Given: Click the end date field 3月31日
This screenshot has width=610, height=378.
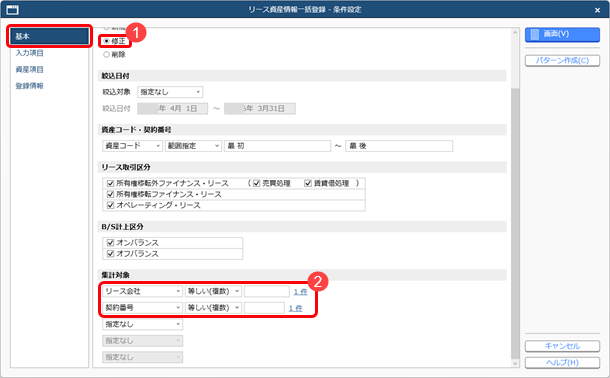Looking at the screenshot, I should 260,108.
